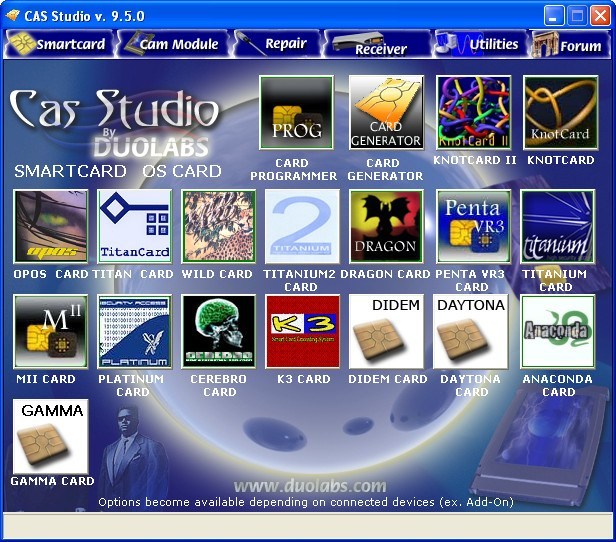Visit the www.duolabs.com link
The width and height of the screenshot is (616, 542).
pyautogui.click(x=310, y=486)
